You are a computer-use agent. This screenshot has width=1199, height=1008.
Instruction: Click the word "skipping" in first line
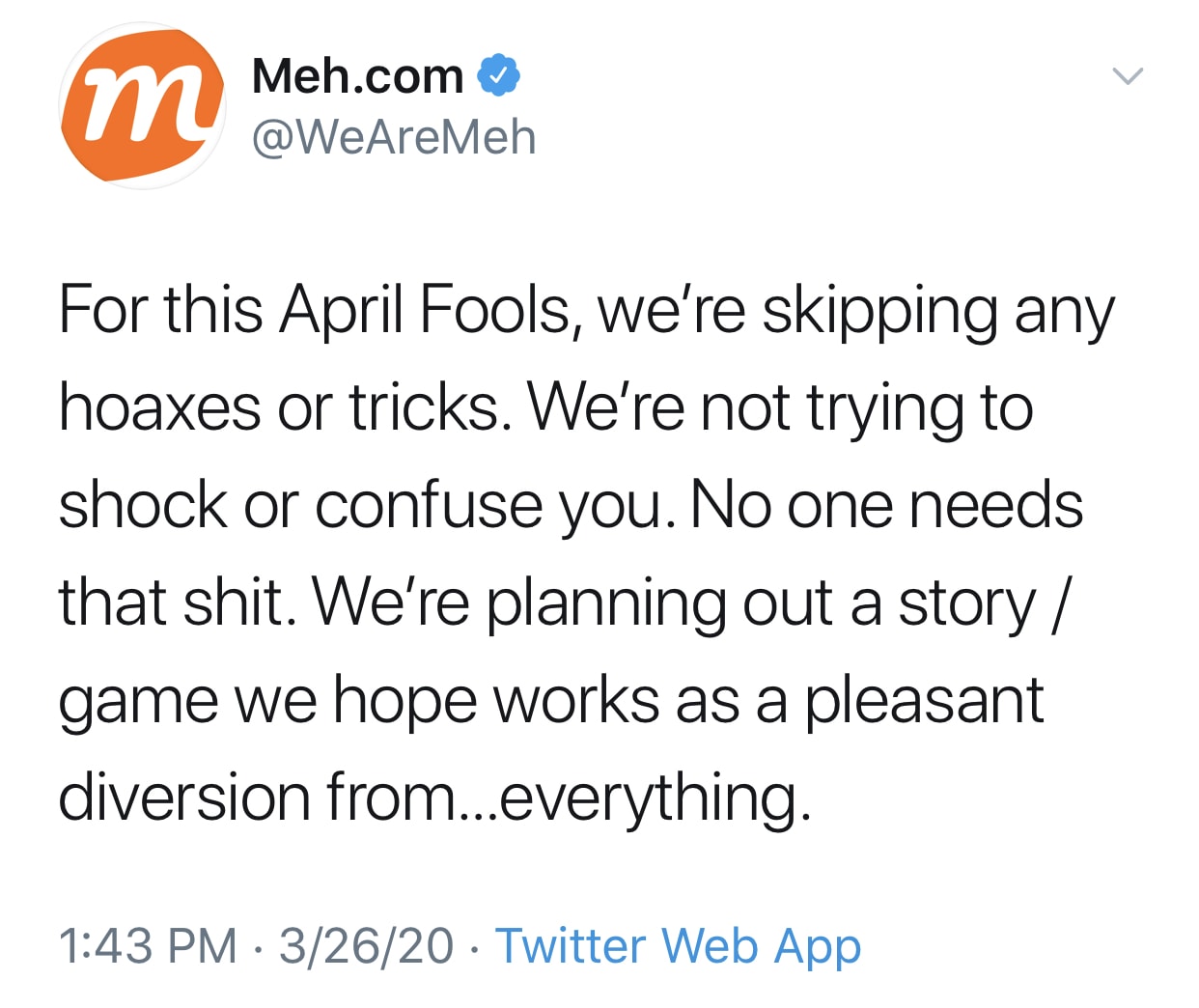pyautogui.click(x=879, y=311)
